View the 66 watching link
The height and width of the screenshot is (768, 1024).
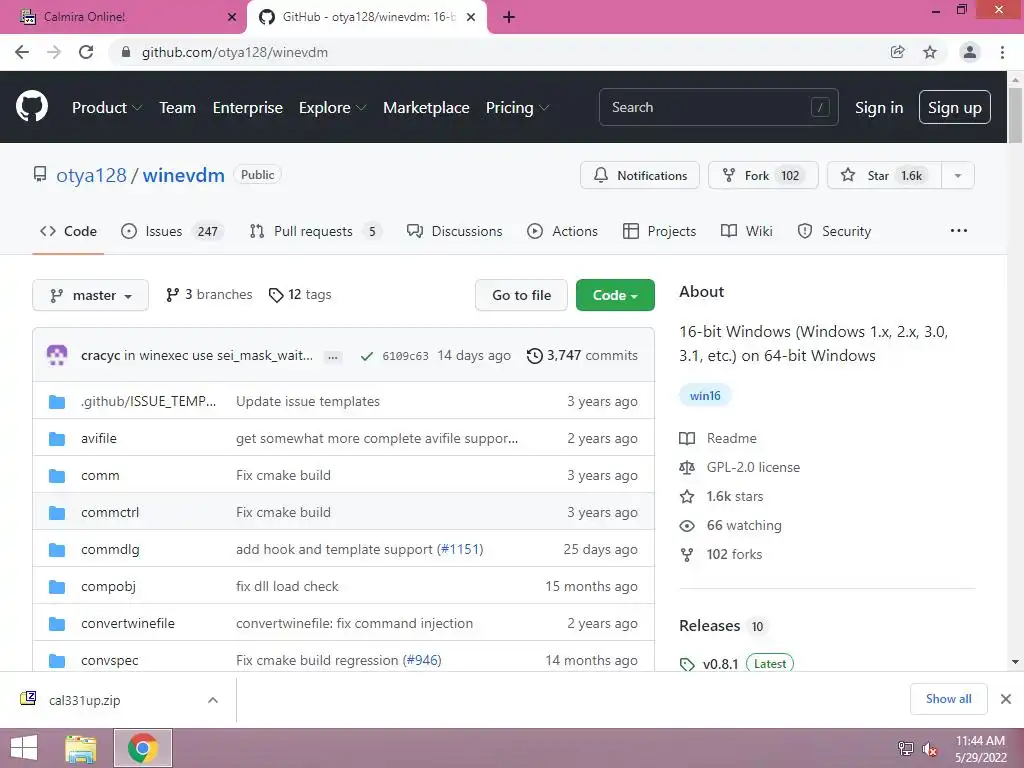(x=730, y=525)
